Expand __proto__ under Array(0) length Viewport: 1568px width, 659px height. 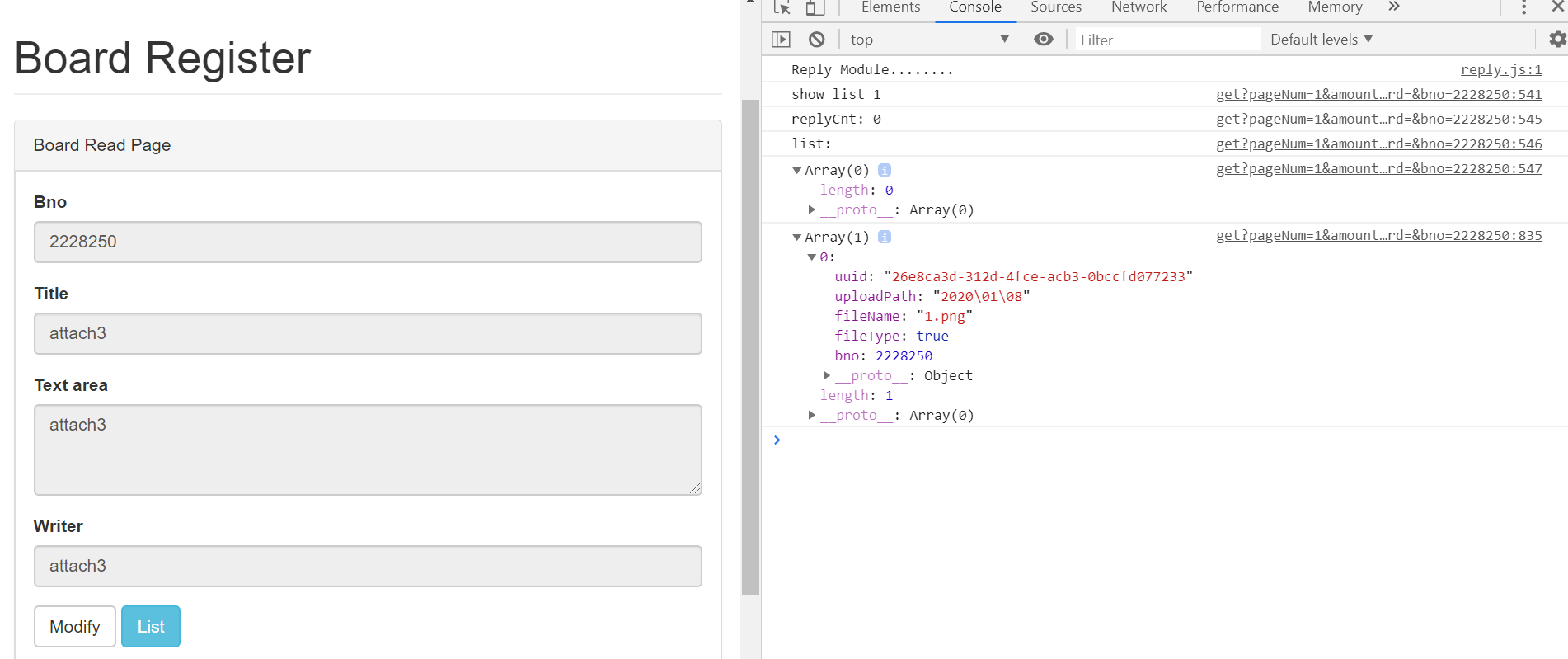812,209
